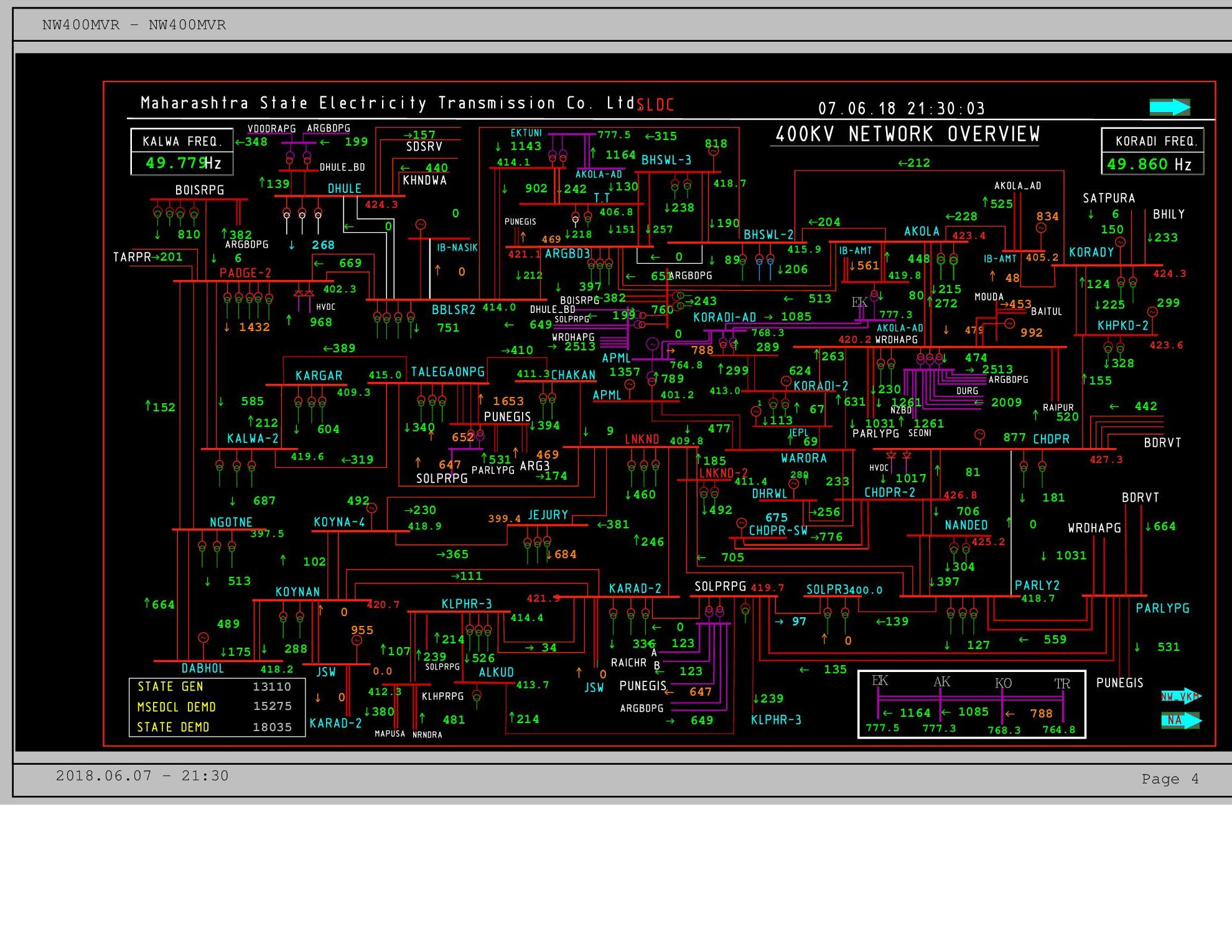Screen dimensions: 1232x952
Task: Select the 777.5 voltage under EK in legend
Action: coord(882,728)
